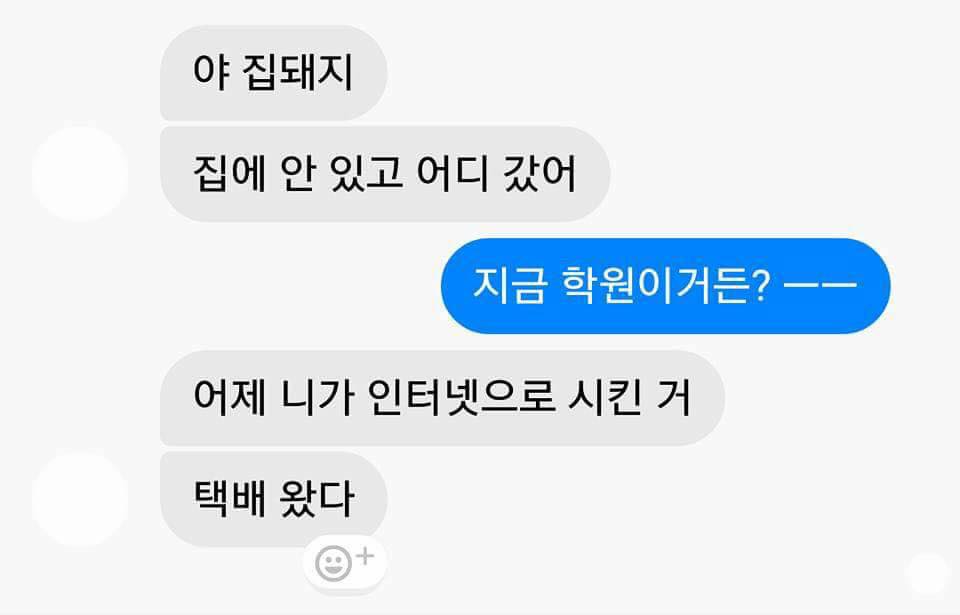Tap the faint read-receipt circle at bottom right
Viewport: 960px width, 615px height.
927,575
